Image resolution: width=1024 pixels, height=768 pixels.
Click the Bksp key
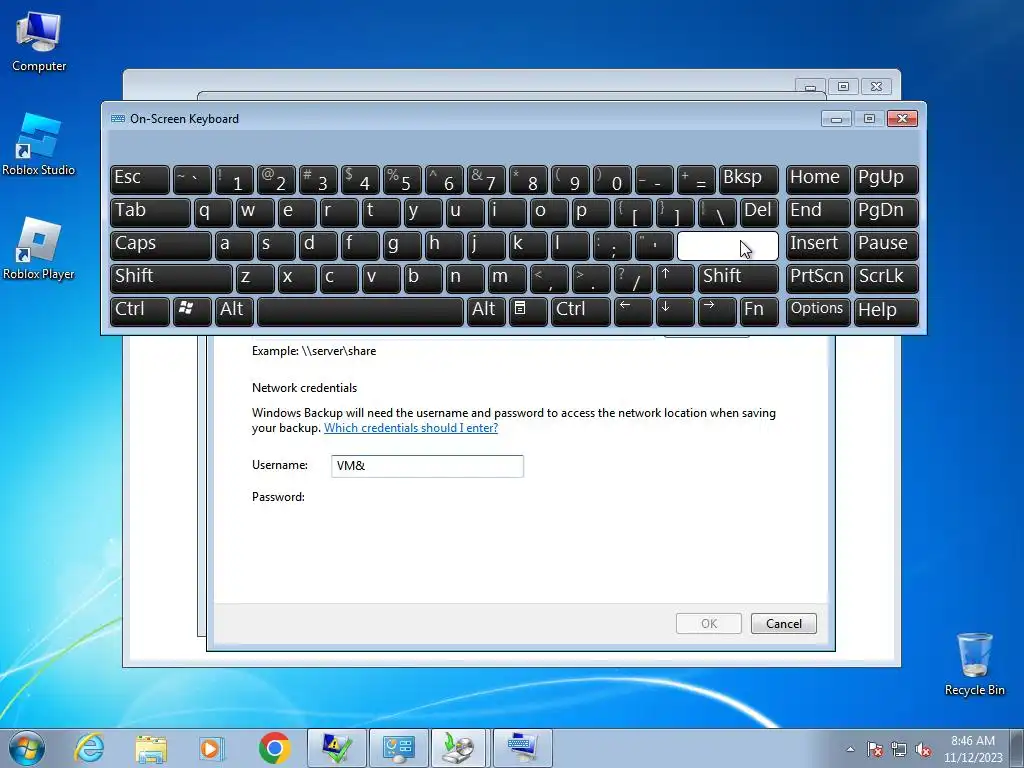coord(749,180)
